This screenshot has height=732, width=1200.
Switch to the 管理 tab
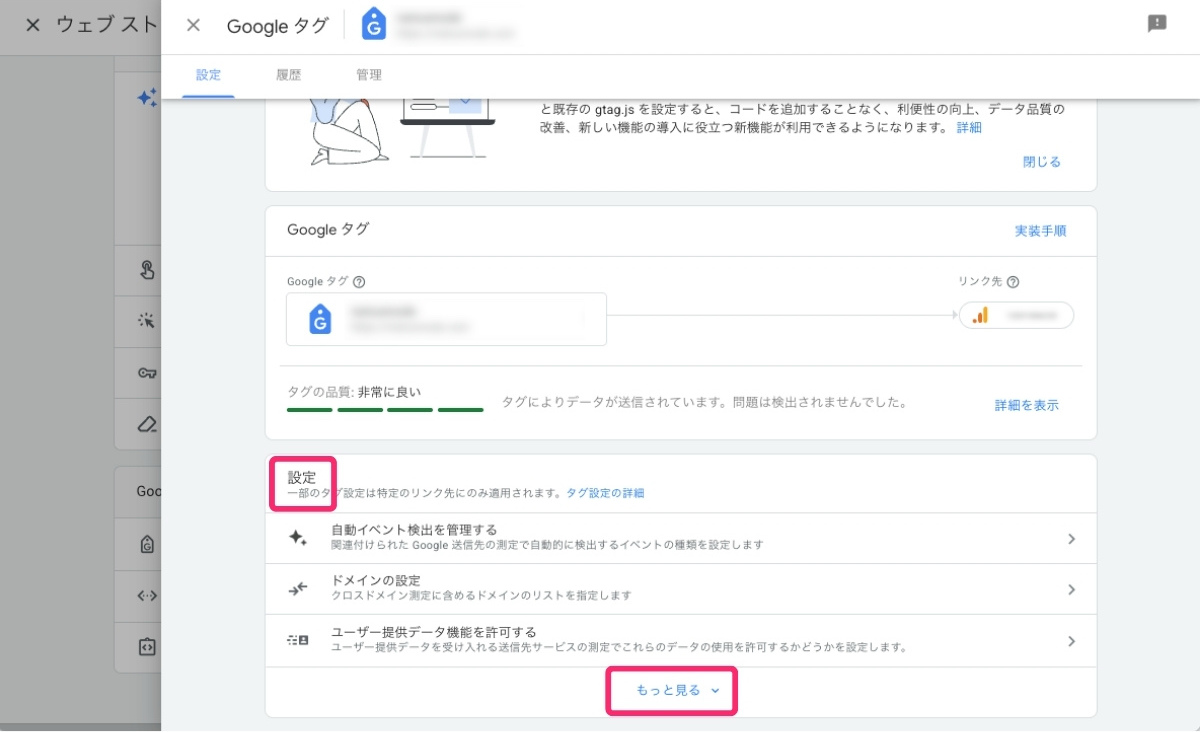click(x=370, y=75)
